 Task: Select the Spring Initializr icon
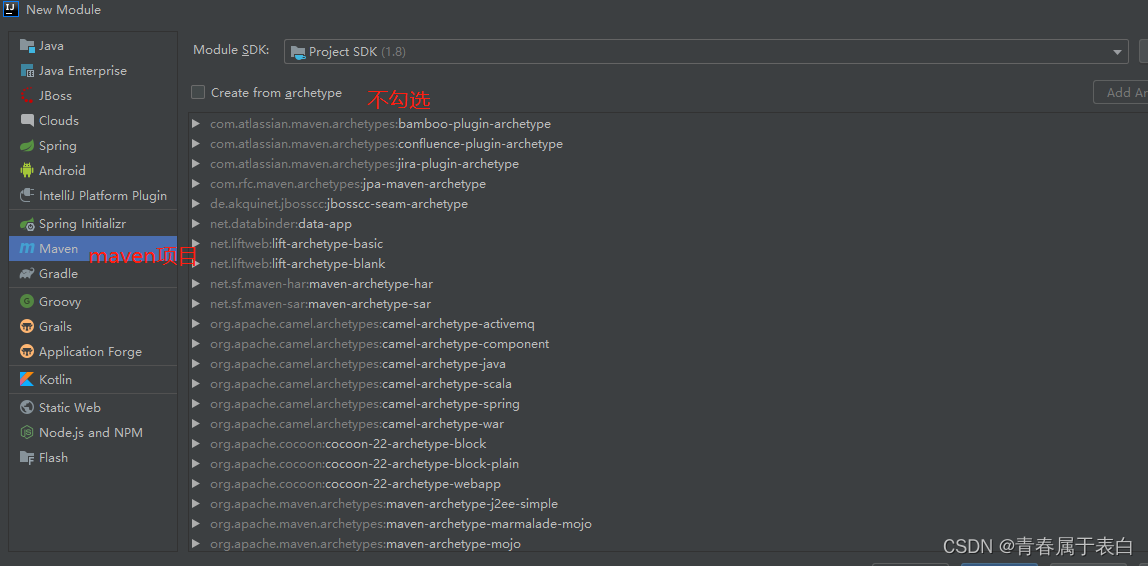(27, 224)
